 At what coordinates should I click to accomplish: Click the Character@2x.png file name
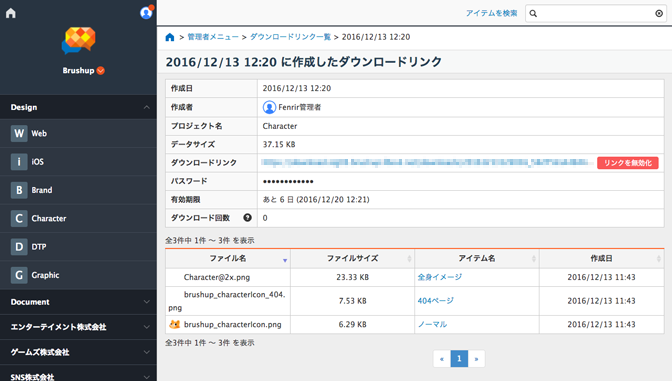pos(217,277)
